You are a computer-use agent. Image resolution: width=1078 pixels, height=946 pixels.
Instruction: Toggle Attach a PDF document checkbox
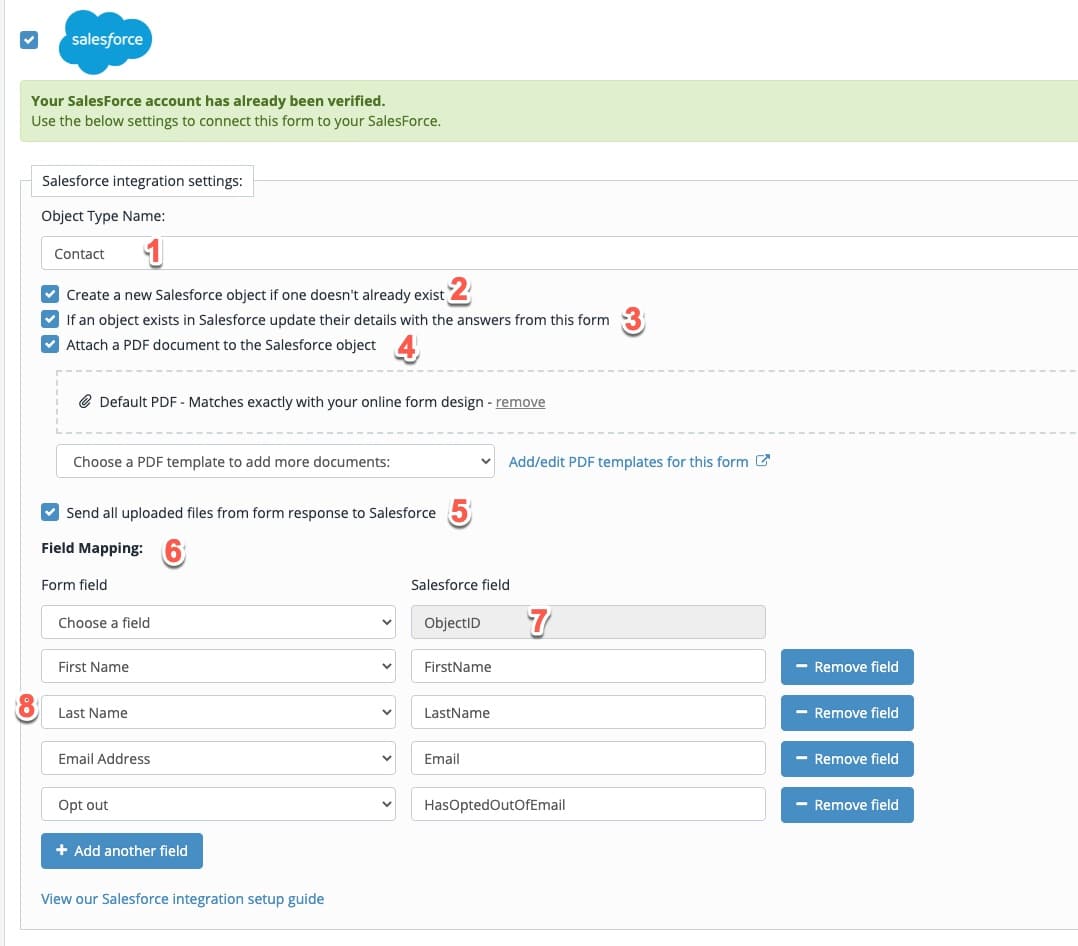(x=50, y=344)
